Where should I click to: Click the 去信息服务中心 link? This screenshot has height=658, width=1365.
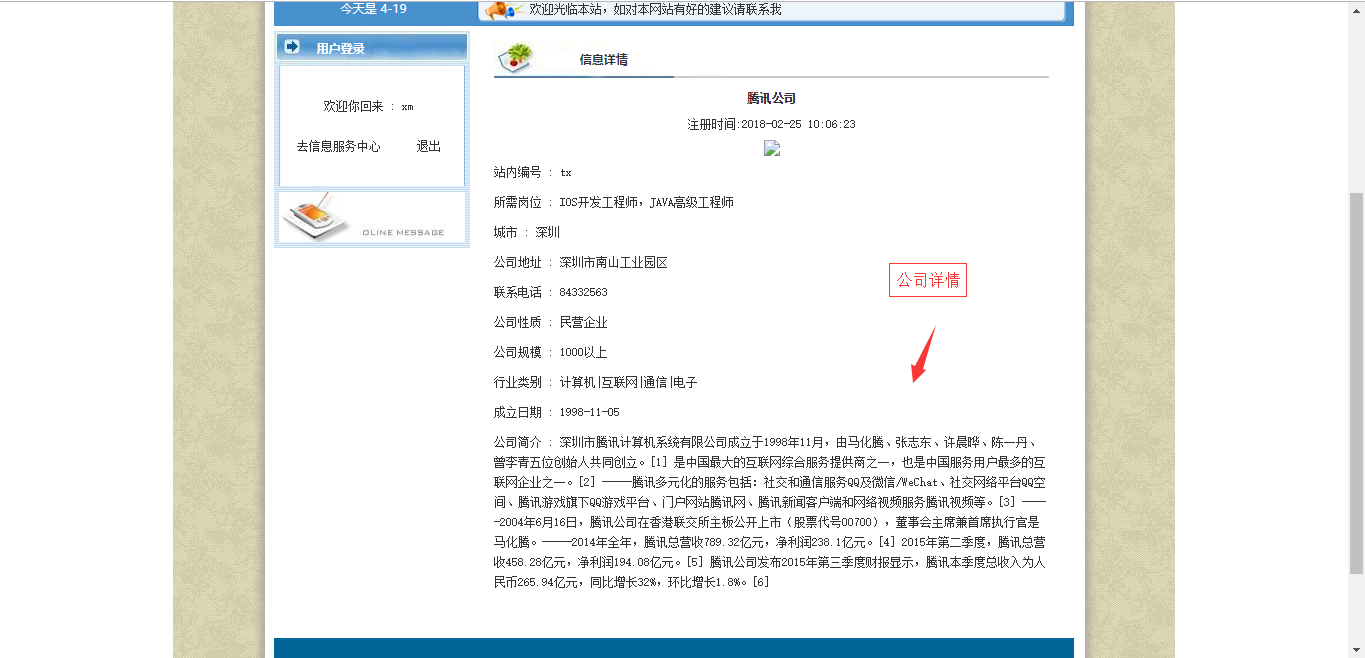(338, 146)
